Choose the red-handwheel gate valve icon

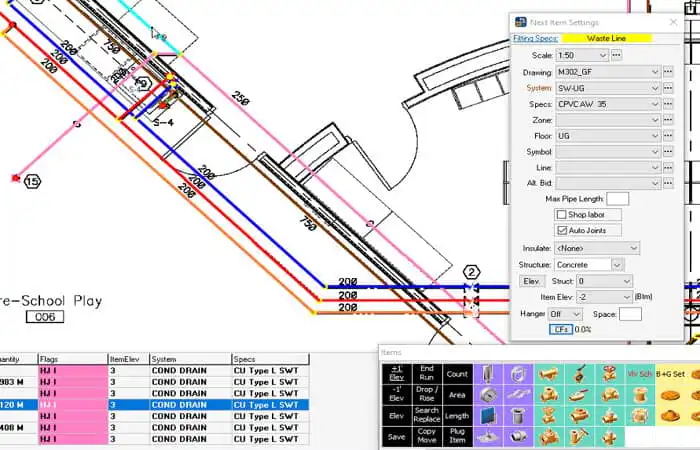(x=608, y=374)
